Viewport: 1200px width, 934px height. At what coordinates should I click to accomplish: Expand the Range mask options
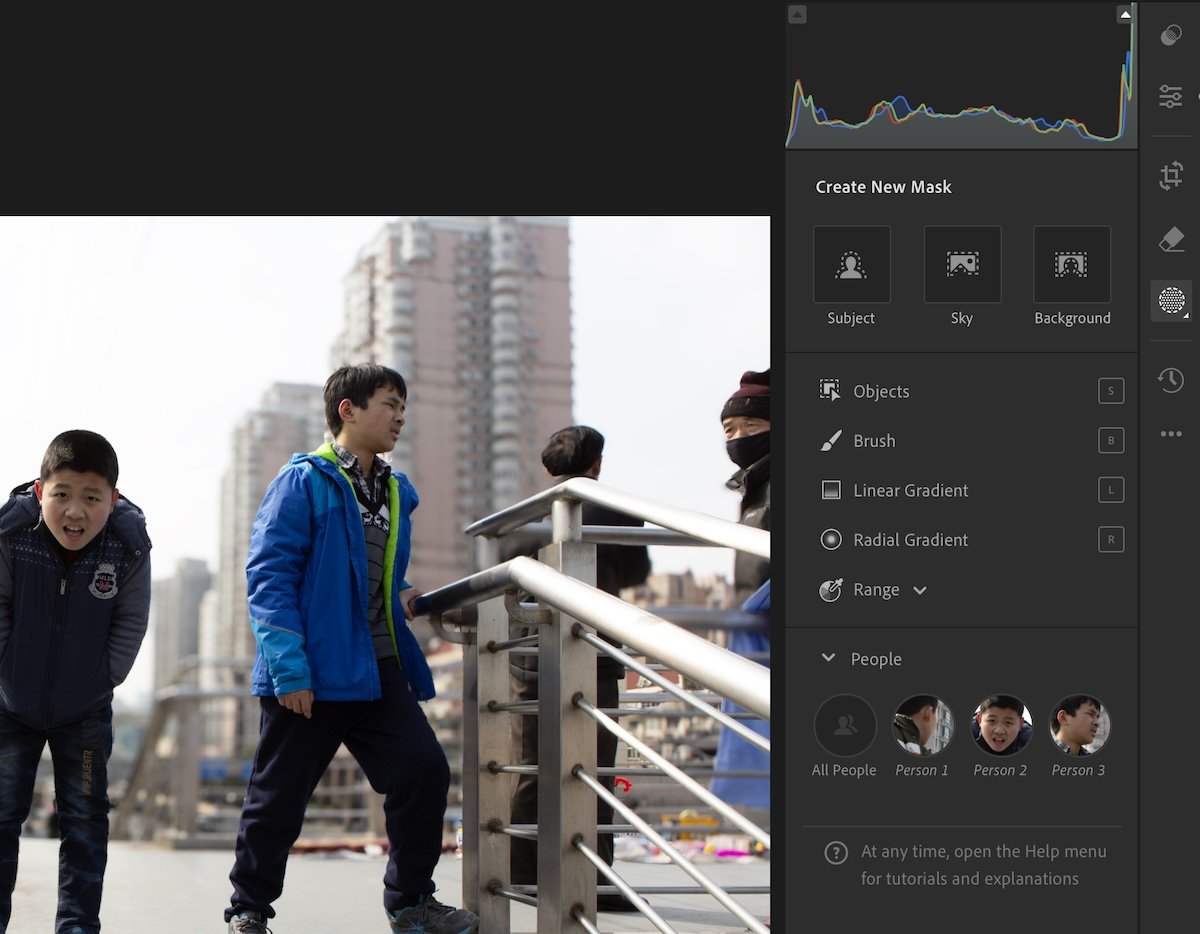pyautogui.click(x=919, y=590)
